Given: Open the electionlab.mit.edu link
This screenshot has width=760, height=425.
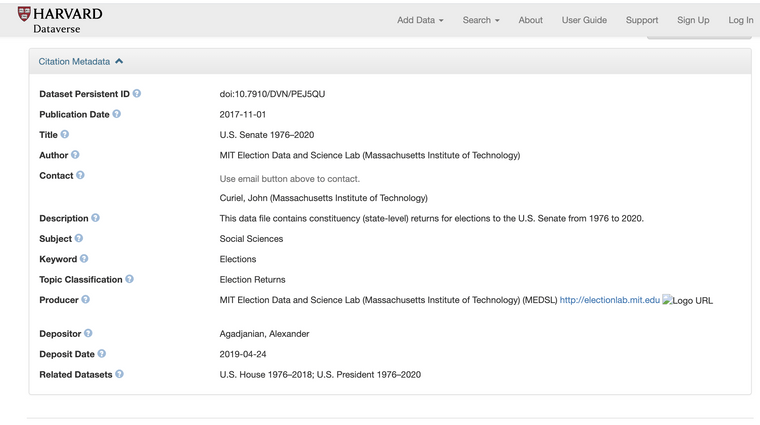Looking at the screenshot, I should [609, 300].
